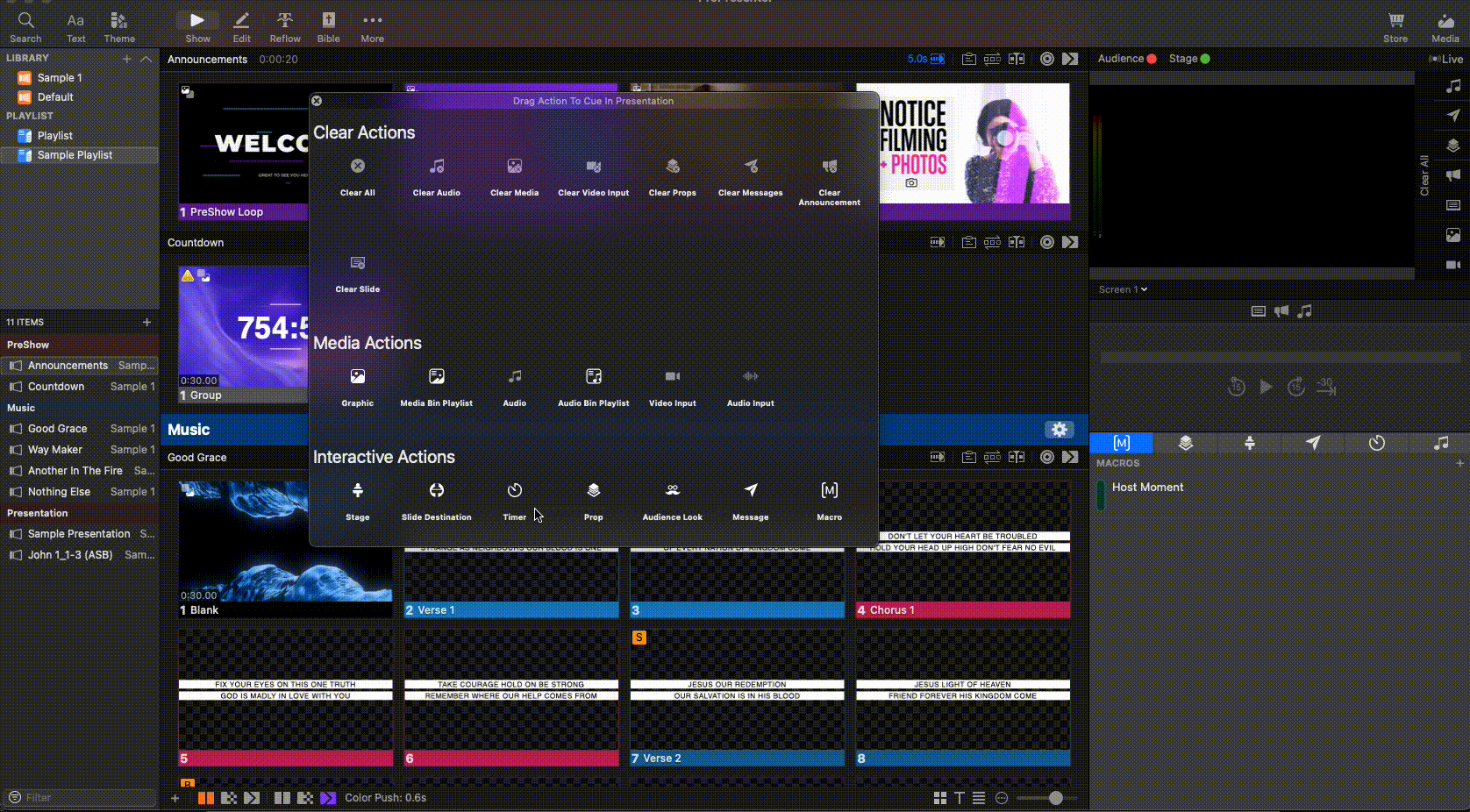Switch to the Audio music tab
The image size is (1470, 812).
[x=1441, y=443]
